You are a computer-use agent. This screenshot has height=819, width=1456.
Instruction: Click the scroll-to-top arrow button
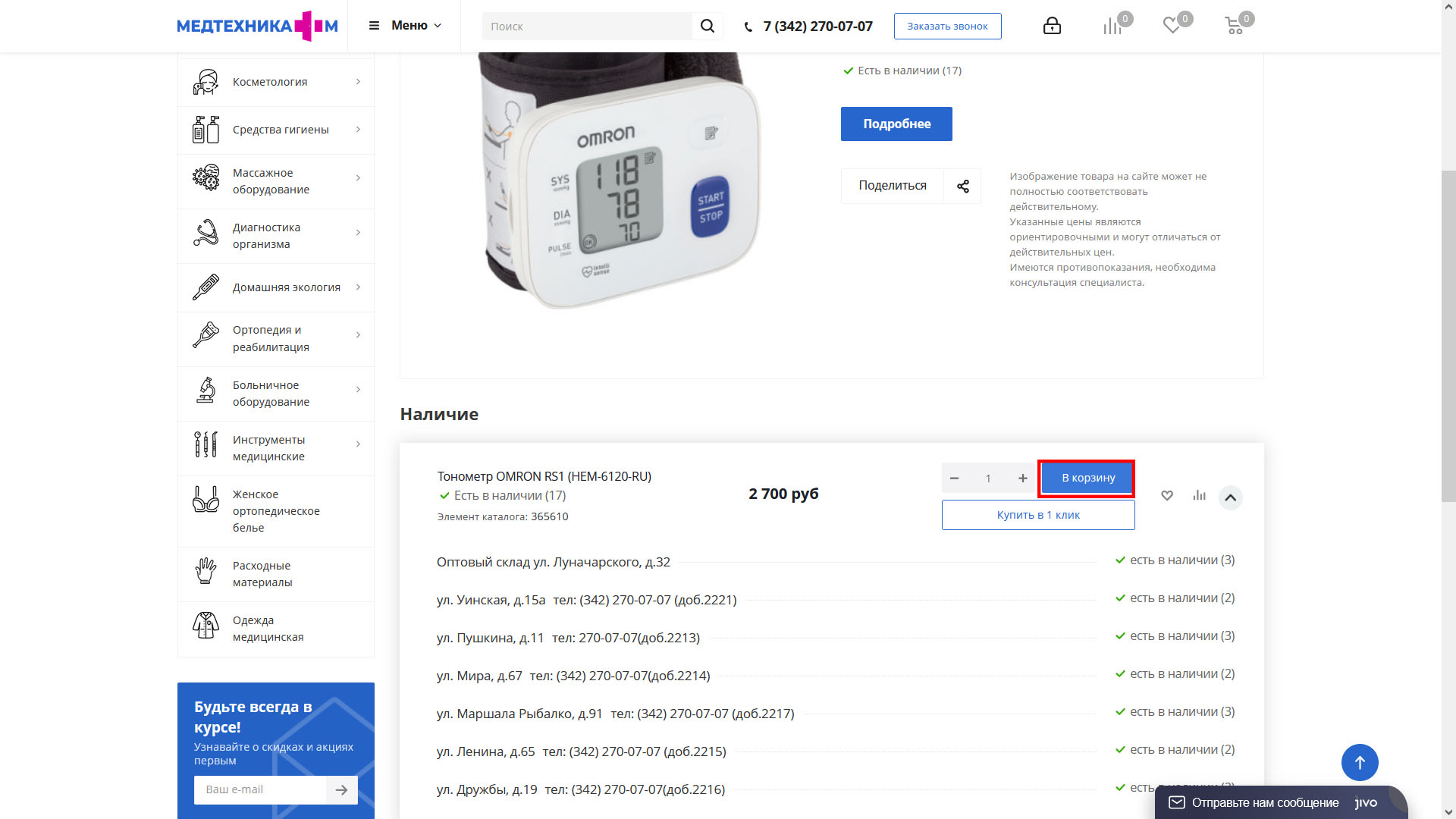point(1360,762)
